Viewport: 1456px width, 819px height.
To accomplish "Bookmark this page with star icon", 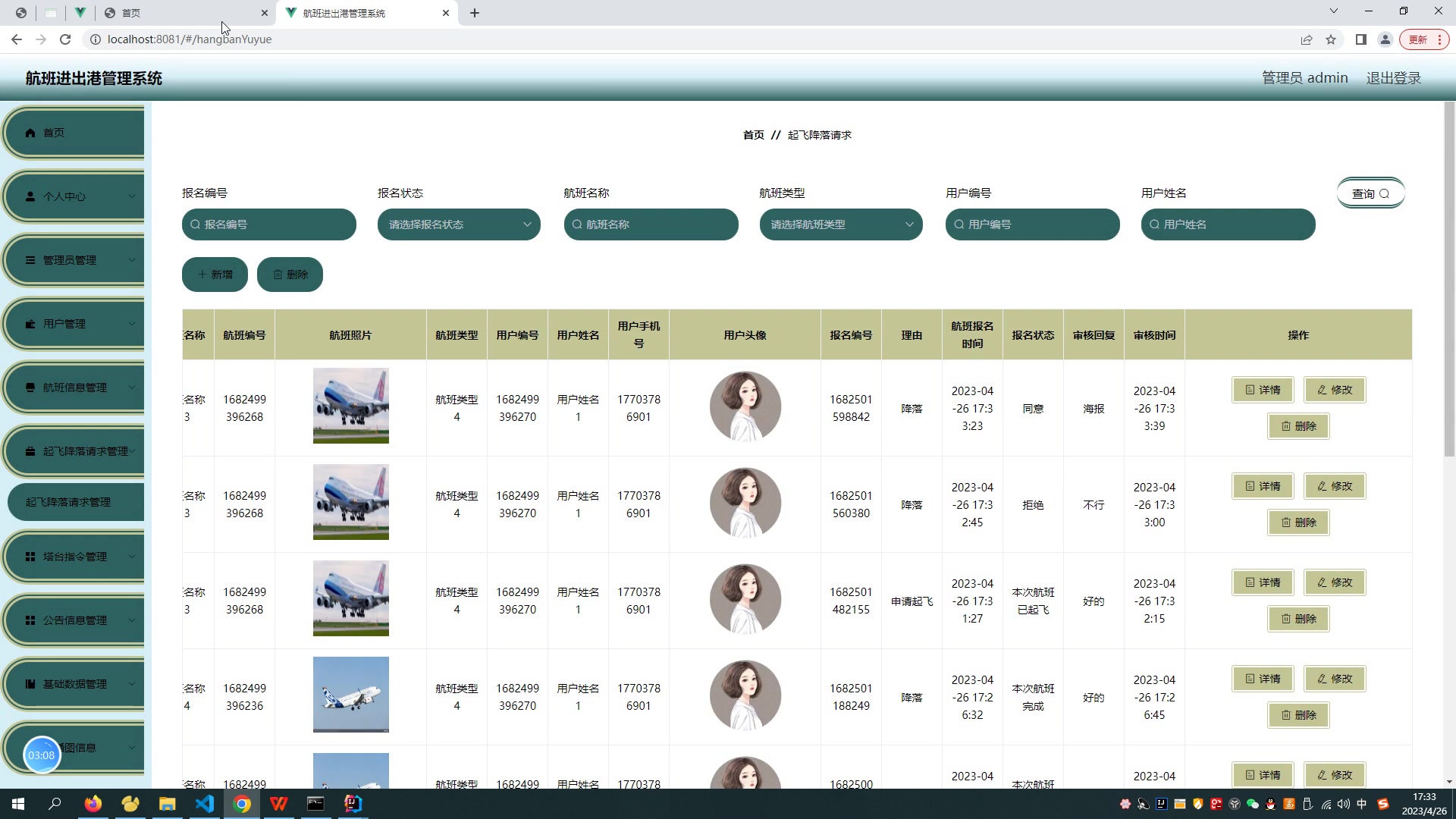I will 1331,39.
